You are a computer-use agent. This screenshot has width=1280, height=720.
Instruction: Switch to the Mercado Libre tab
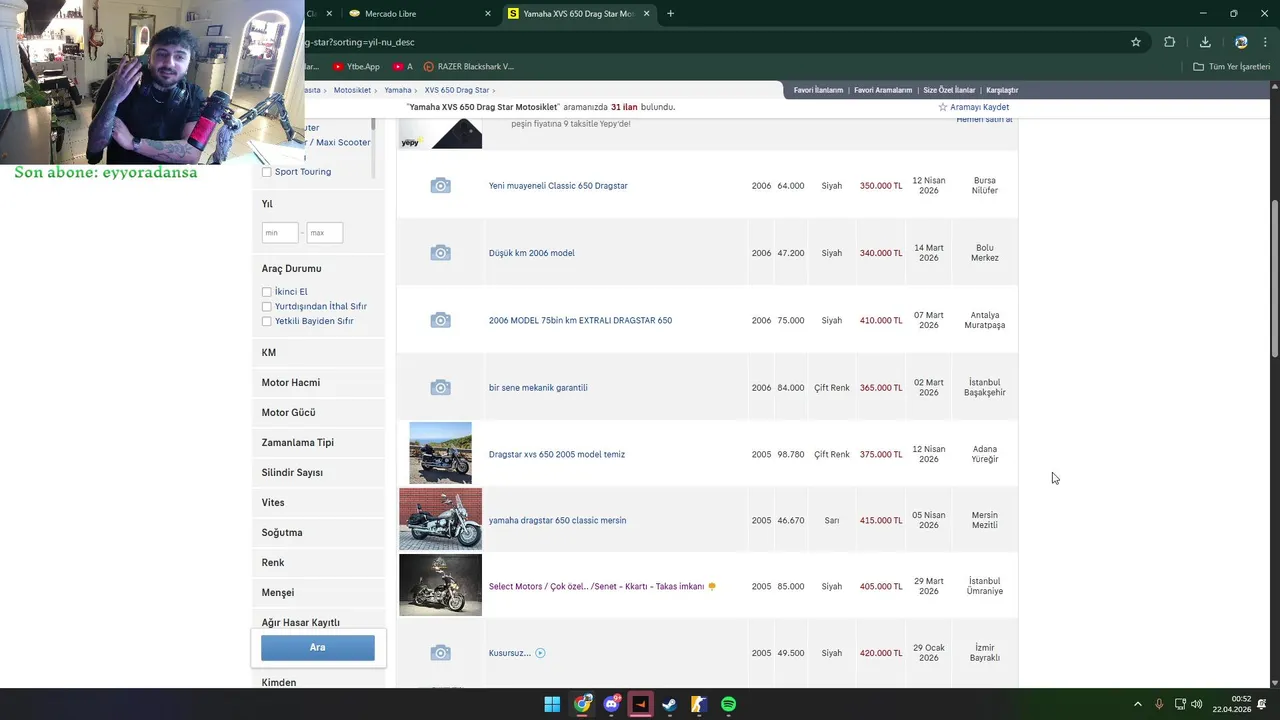[x=419, y=14]
